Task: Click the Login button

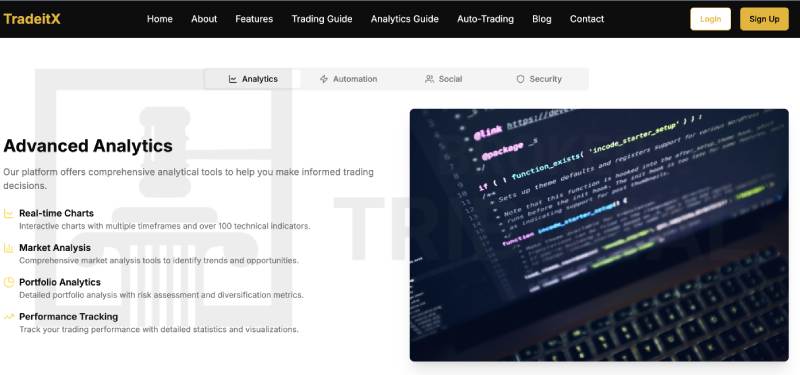Action: [710, 19]
